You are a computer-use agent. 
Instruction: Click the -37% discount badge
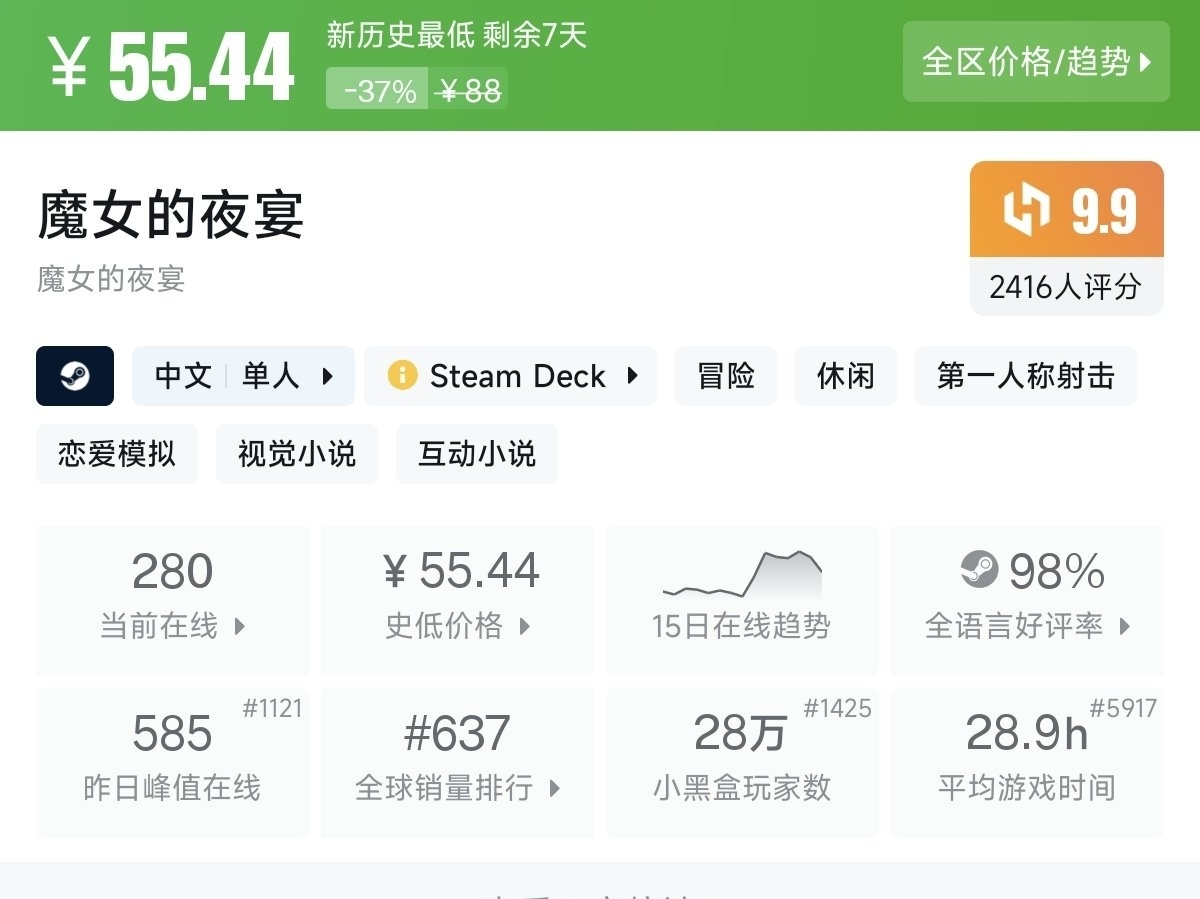379,91
